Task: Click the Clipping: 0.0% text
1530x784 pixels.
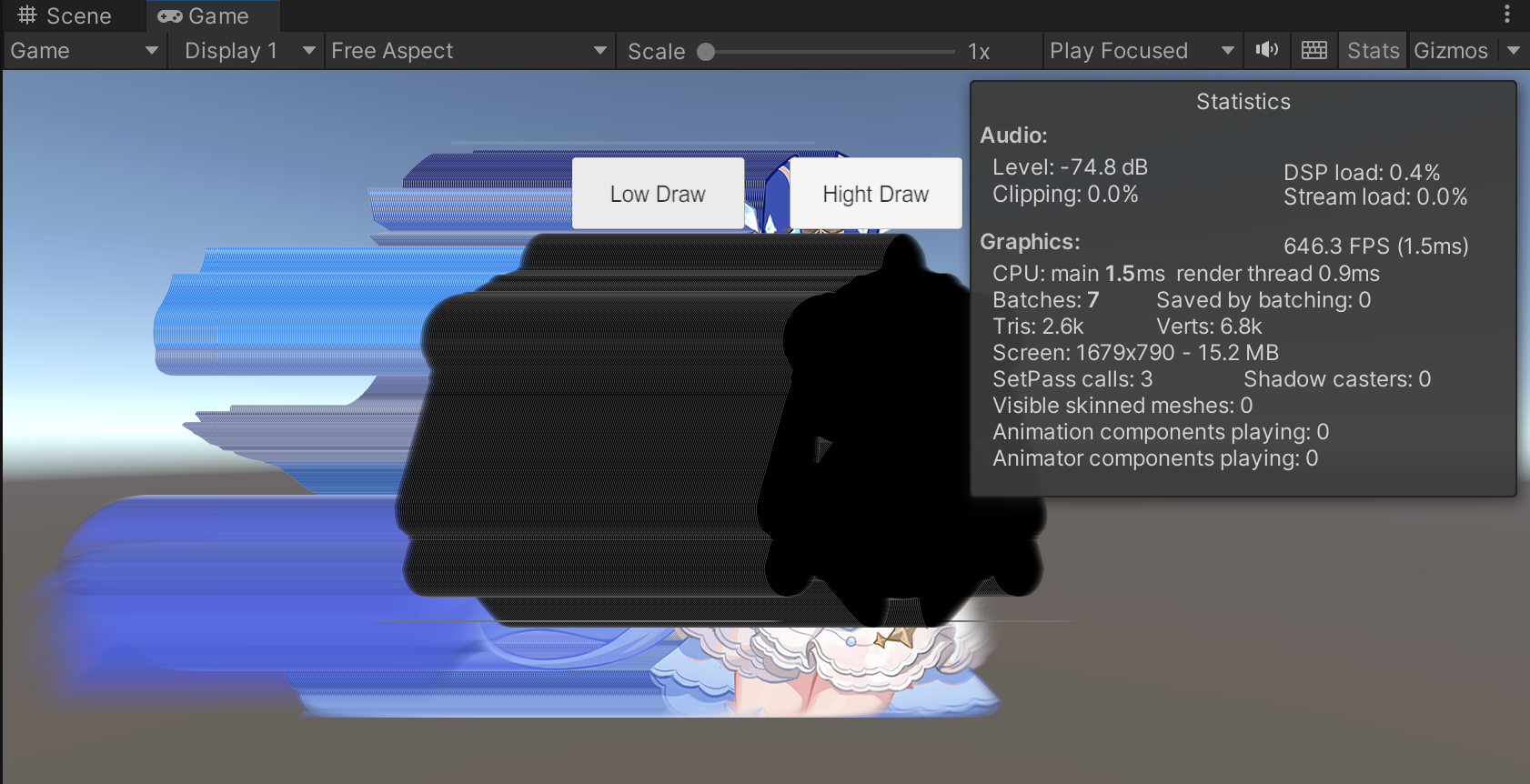Action: (x=1065, y=195)
